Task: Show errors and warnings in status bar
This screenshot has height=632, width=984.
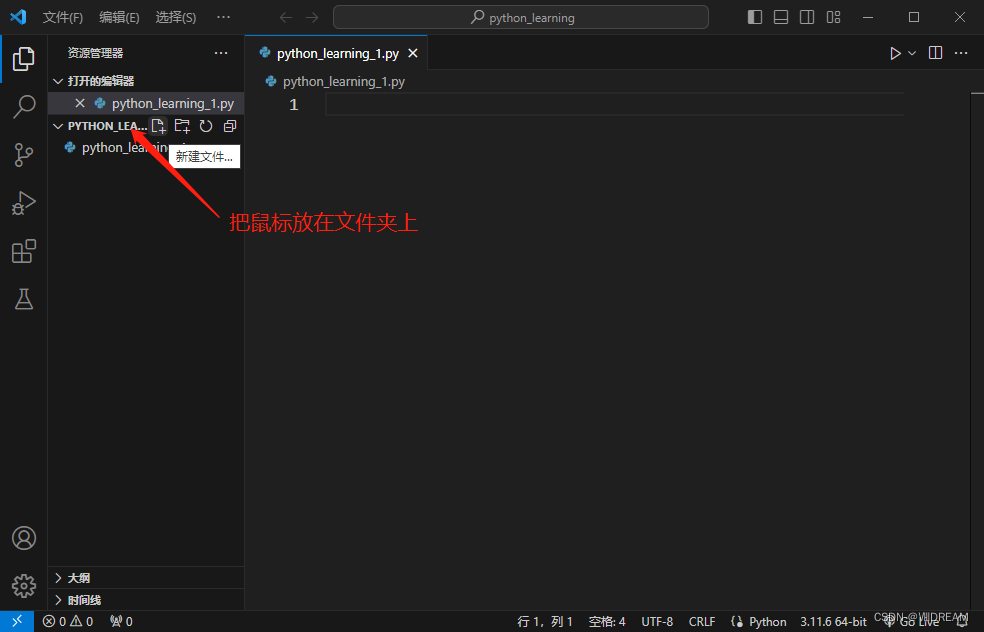Action: (x=68, y=621)
